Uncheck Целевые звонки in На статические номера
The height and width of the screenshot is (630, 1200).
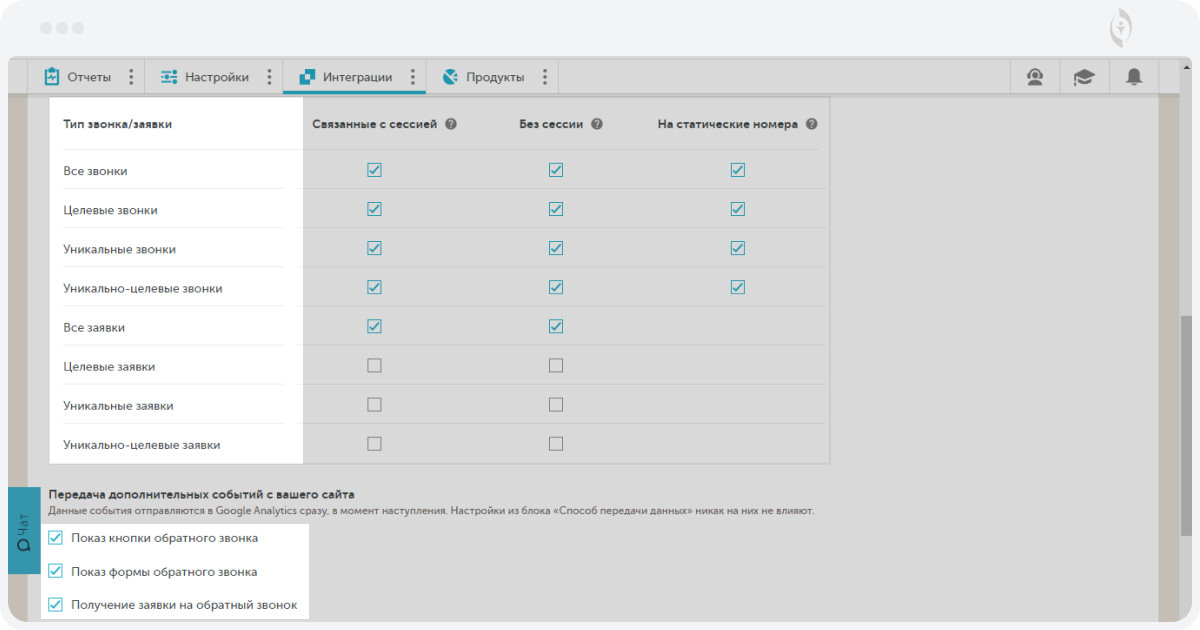[x=738, y=209]
